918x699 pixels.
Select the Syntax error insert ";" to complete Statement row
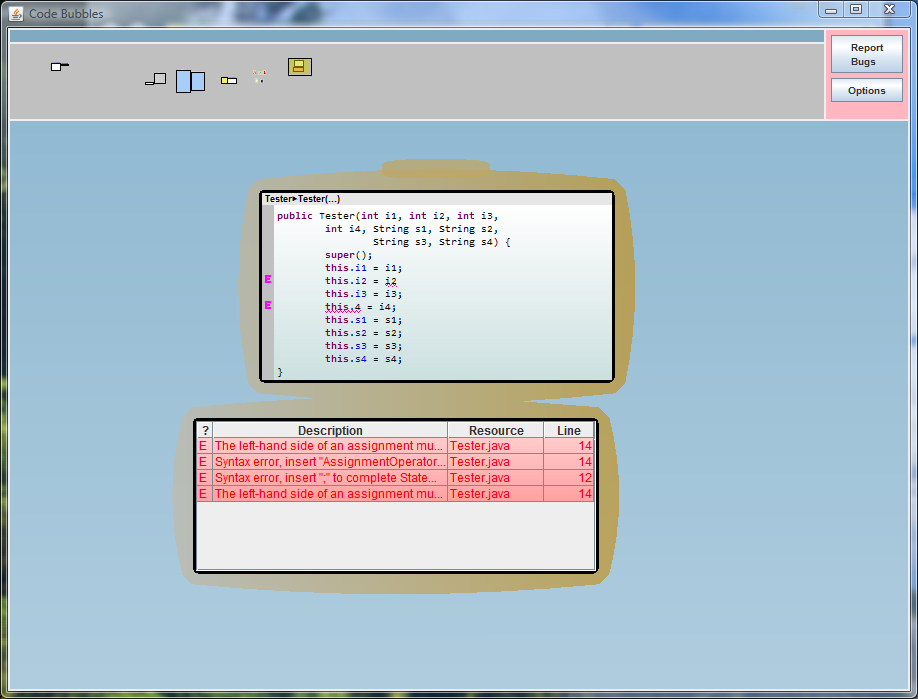tap(395, 478)
